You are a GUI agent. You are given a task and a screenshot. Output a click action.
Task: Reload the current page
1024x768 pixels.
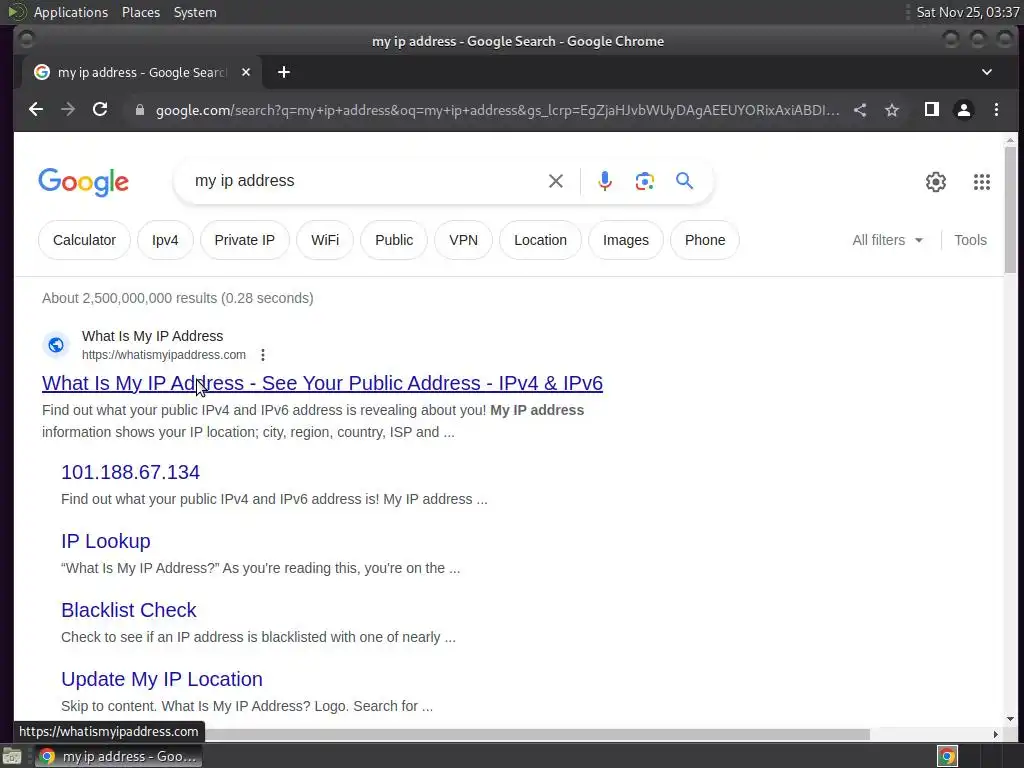(x=100, y=110)
